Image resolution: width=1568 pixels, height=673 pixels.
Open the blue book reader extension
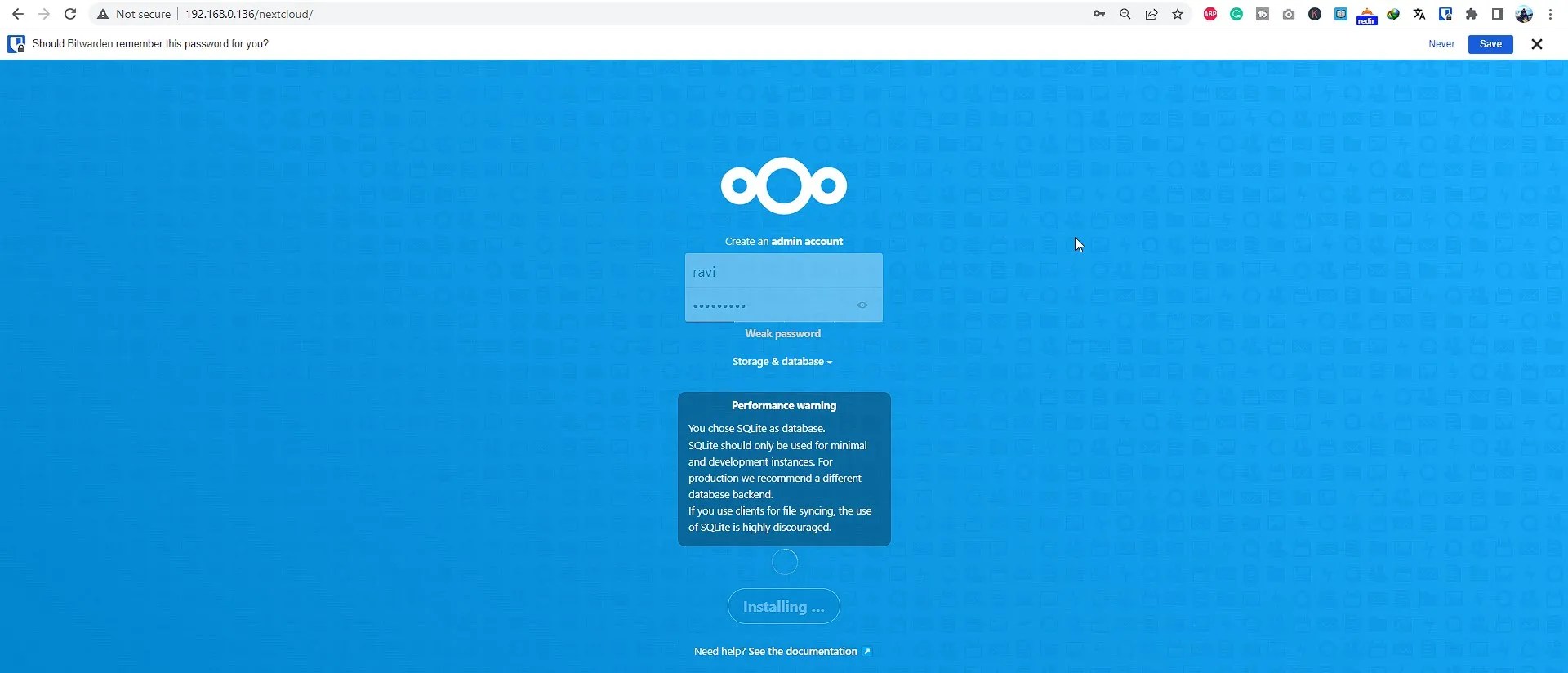tap(1341, 14)
